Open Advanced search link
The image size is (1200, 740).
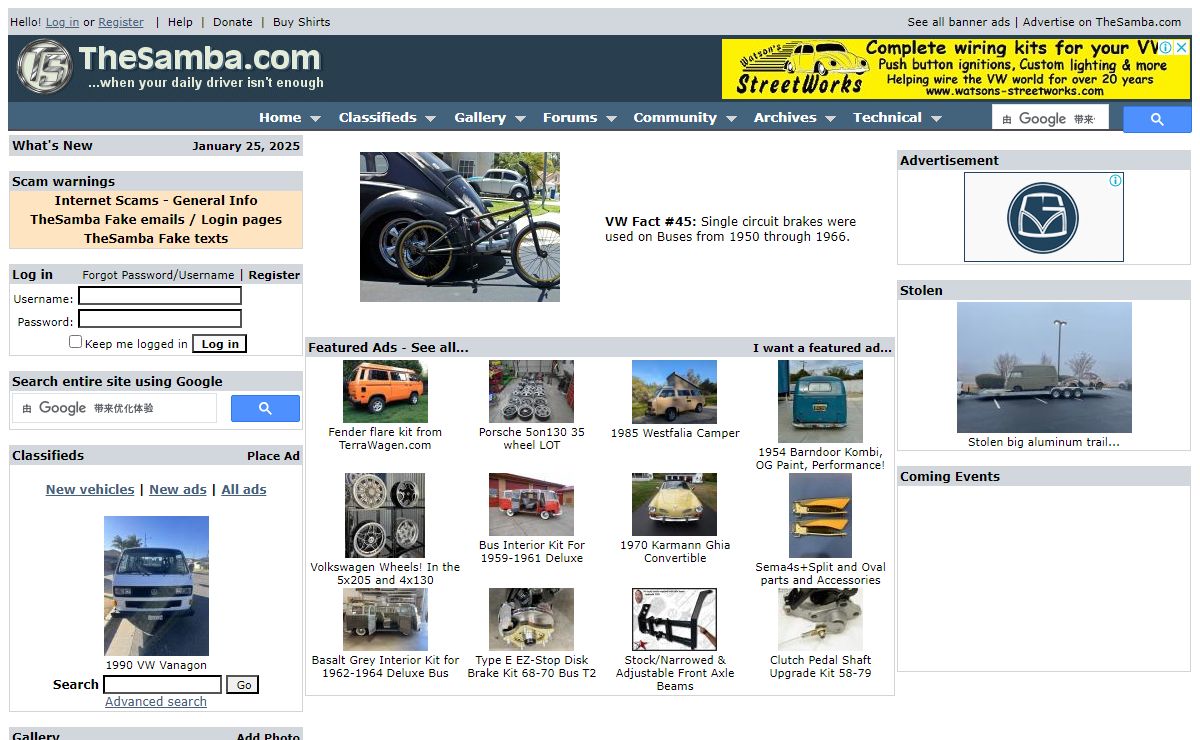point(156,702)
